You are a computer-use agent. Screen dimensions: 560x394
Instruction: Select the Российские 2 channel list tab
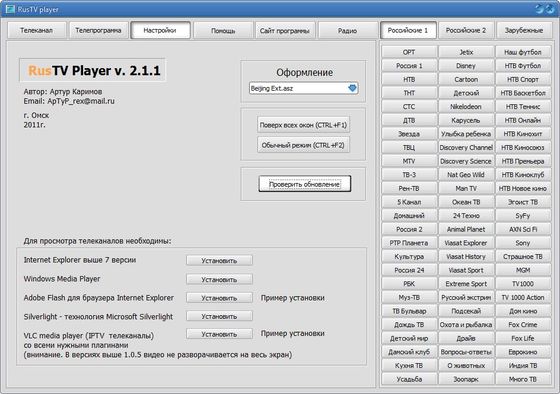click(x=466, y=30)
